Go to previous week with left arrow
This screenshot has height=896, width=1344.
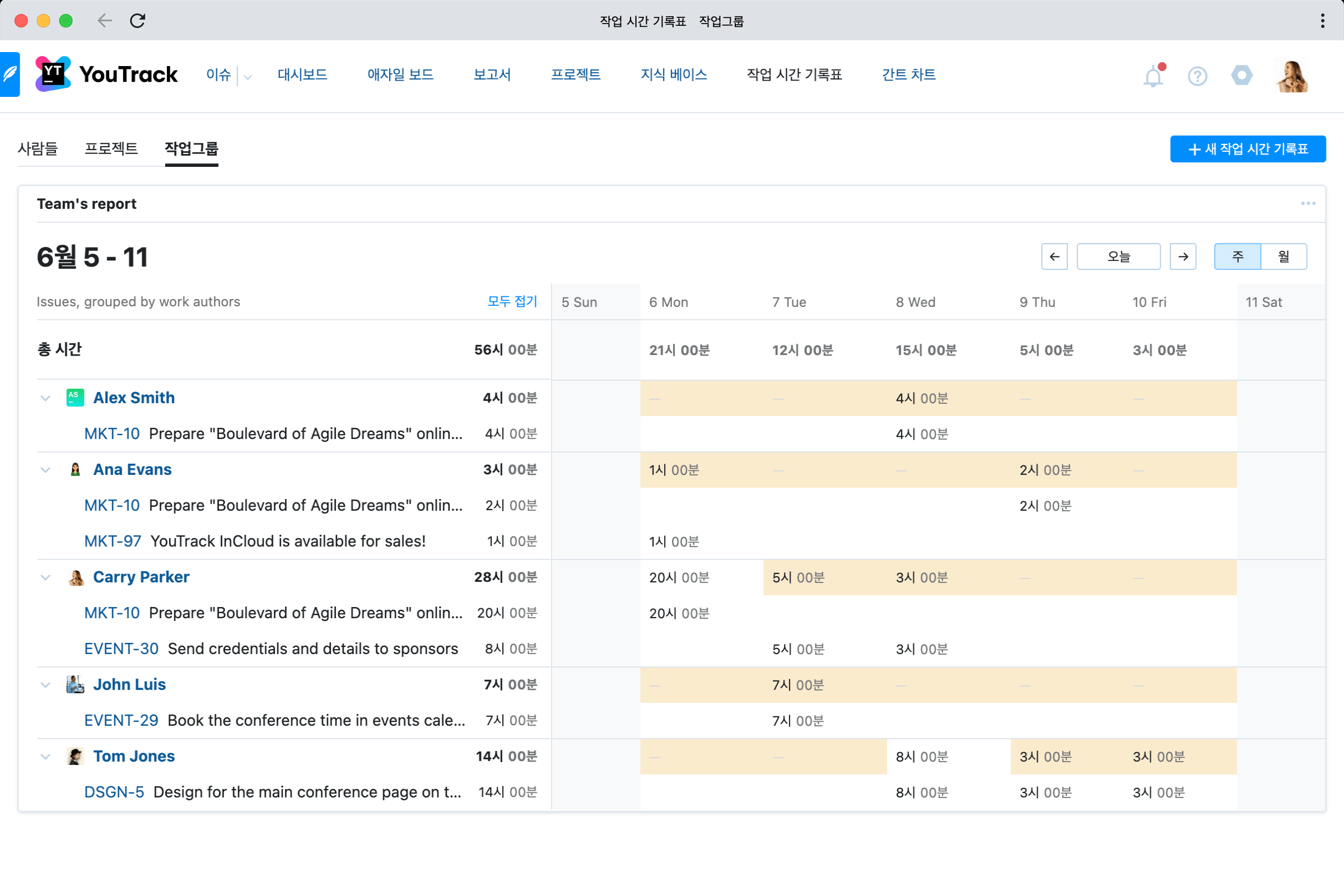1054,256
